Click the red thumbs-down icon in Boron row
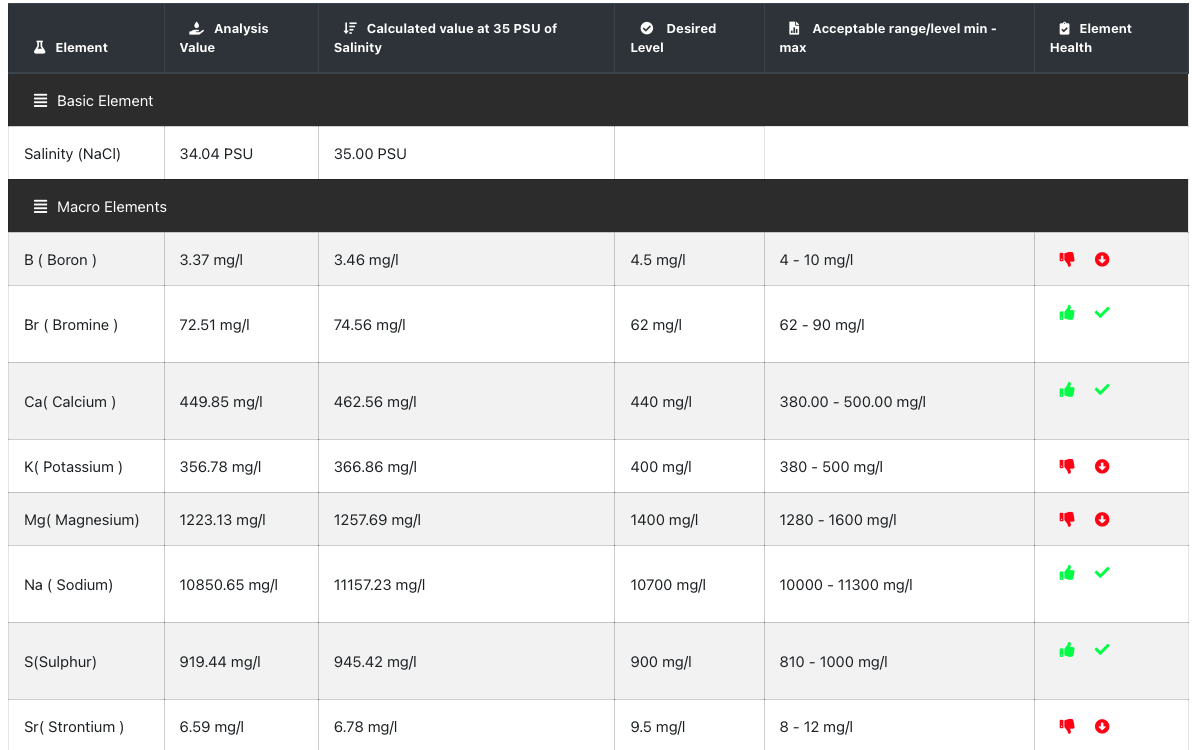This screenshot has width=1192, height=750. (1067, 259)
